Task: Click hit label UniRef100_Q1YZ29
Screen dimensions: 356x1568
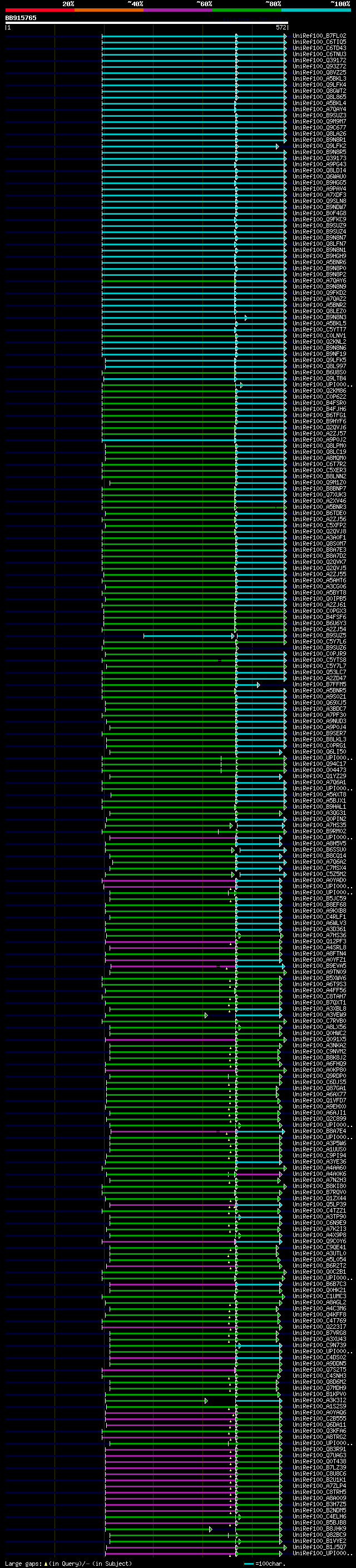Action: click(x=319, y=776)
